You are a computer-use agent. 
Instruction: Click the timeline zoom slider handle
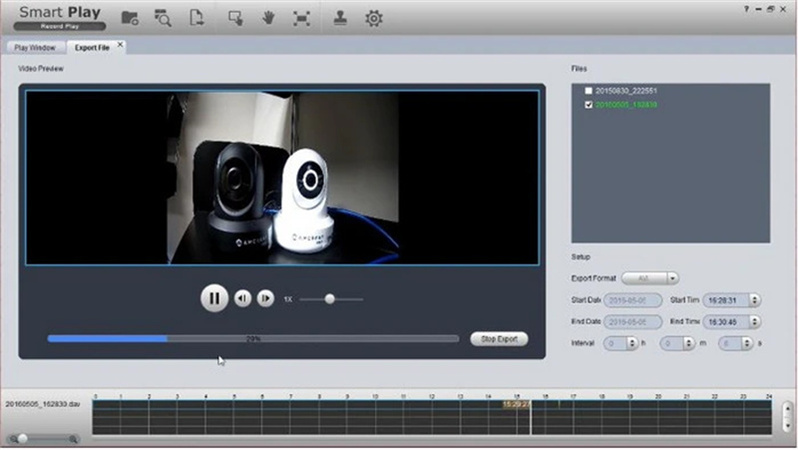point(23,438)
